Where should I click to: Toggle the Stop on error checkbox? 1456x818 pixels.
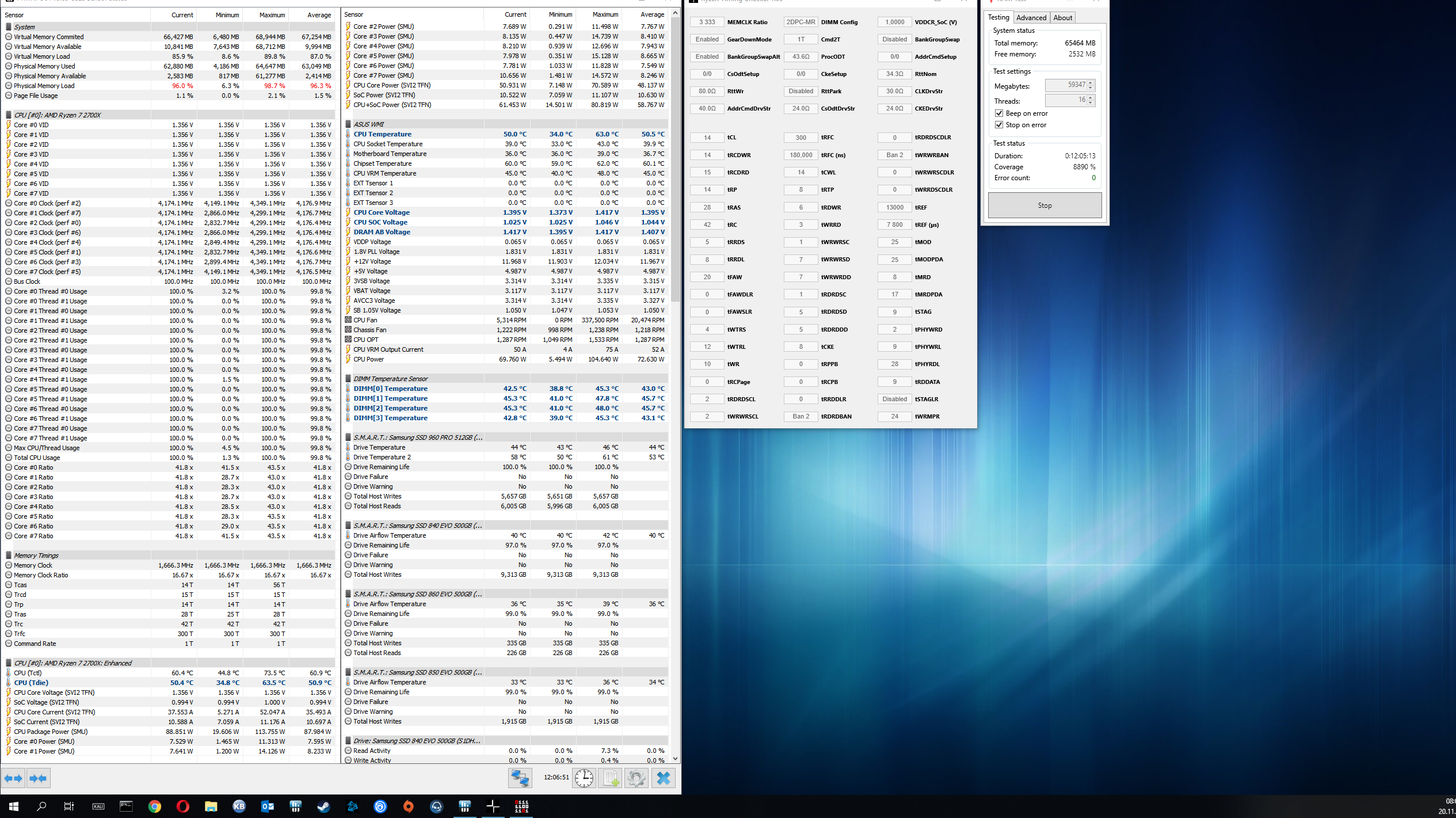coord(999,125)
